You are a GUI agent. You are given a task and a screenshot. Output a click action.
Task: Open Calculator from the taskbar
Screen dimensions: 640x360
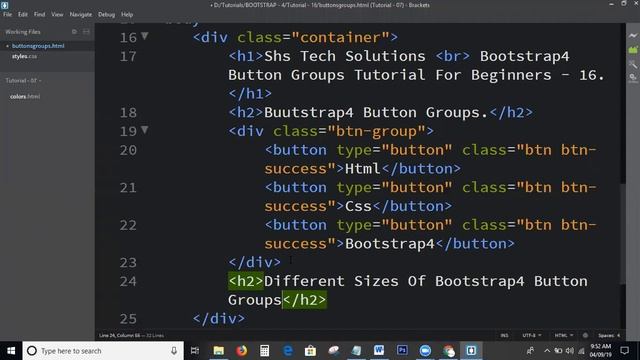264,351
